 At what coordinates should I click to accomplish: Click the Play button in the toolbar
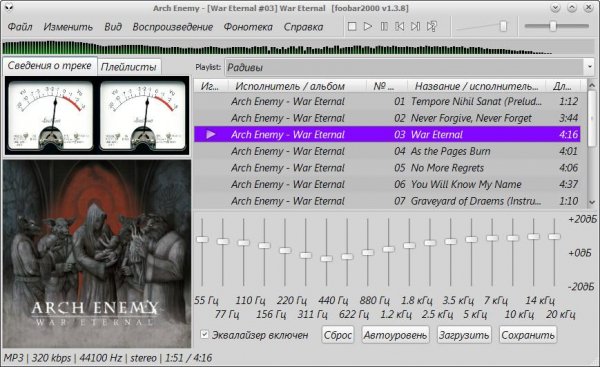(368, 26)
